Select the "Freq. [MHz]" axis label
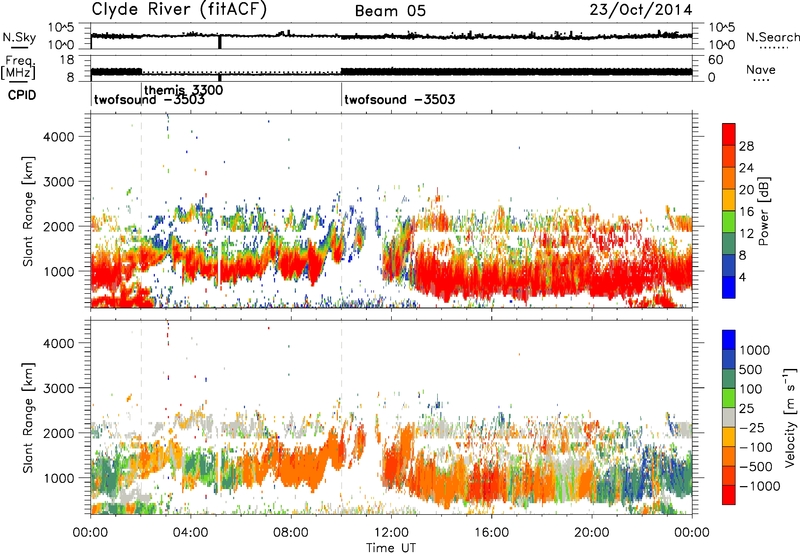Viewport: 800px width, 554px height. (x=18, y=67)
